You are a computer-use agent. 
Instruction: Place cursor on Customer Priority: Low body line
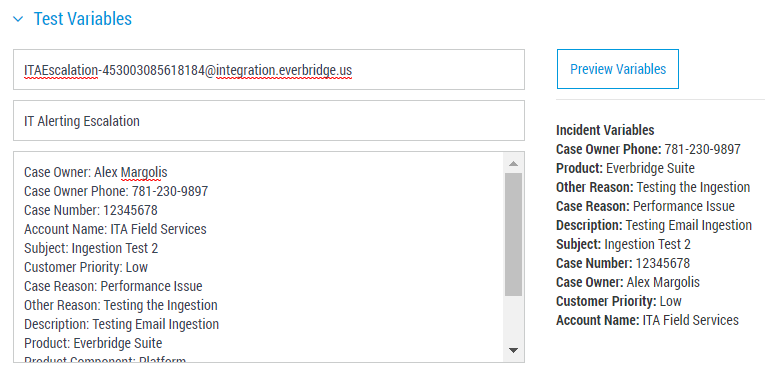(x=86, y=268)
